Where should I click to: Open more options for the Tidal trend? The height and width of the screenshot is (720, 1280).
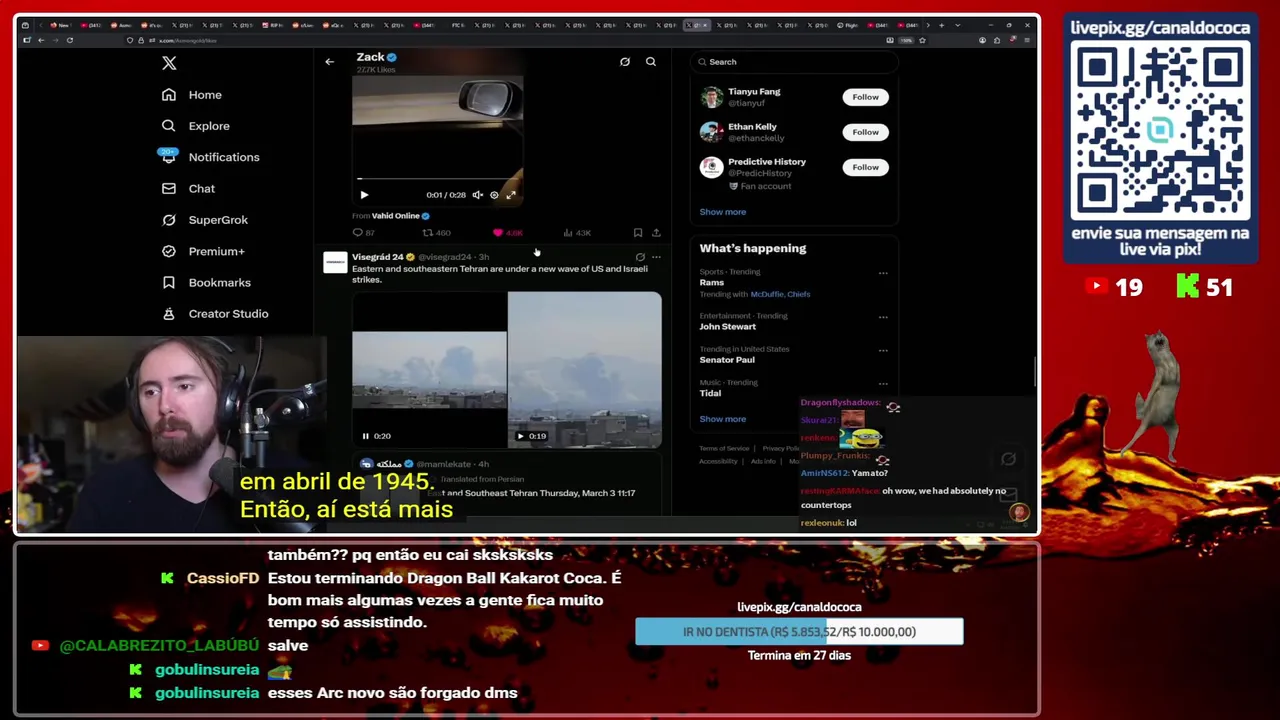[x=883, y=384]
